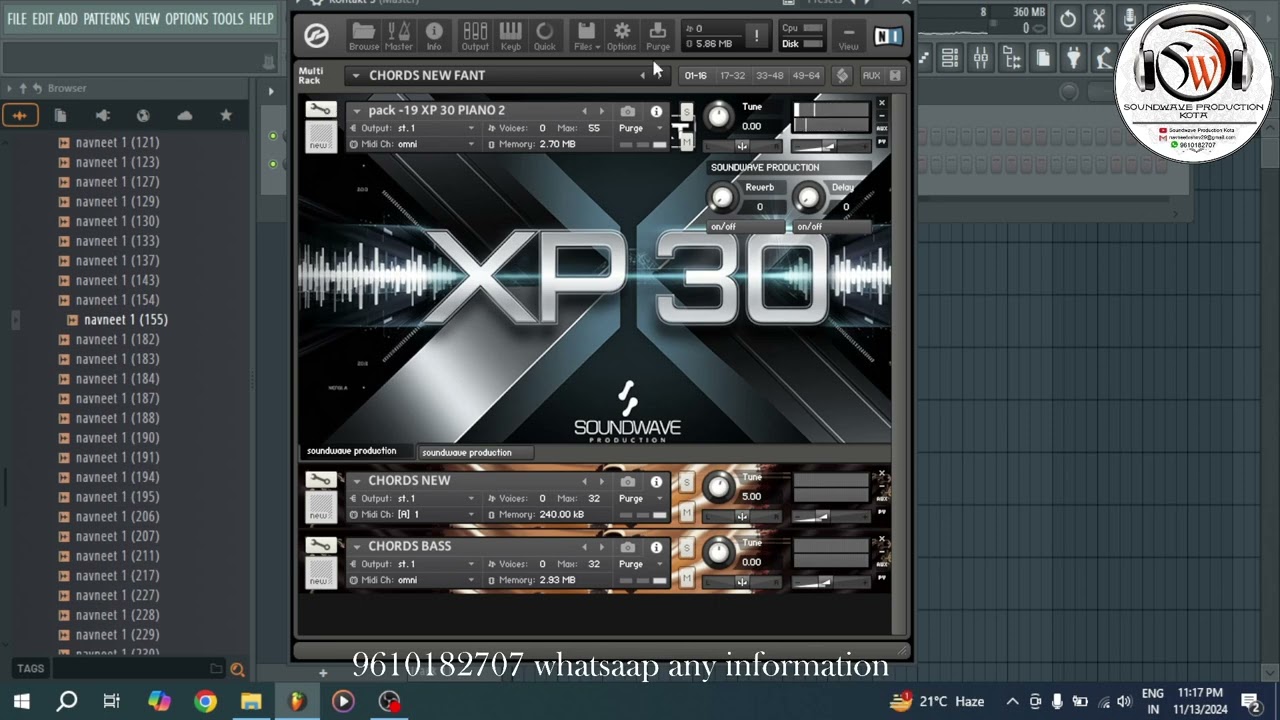Select the 33-48 rack page tab
This screenshot has width=1280, height=720.
point(769,76)
